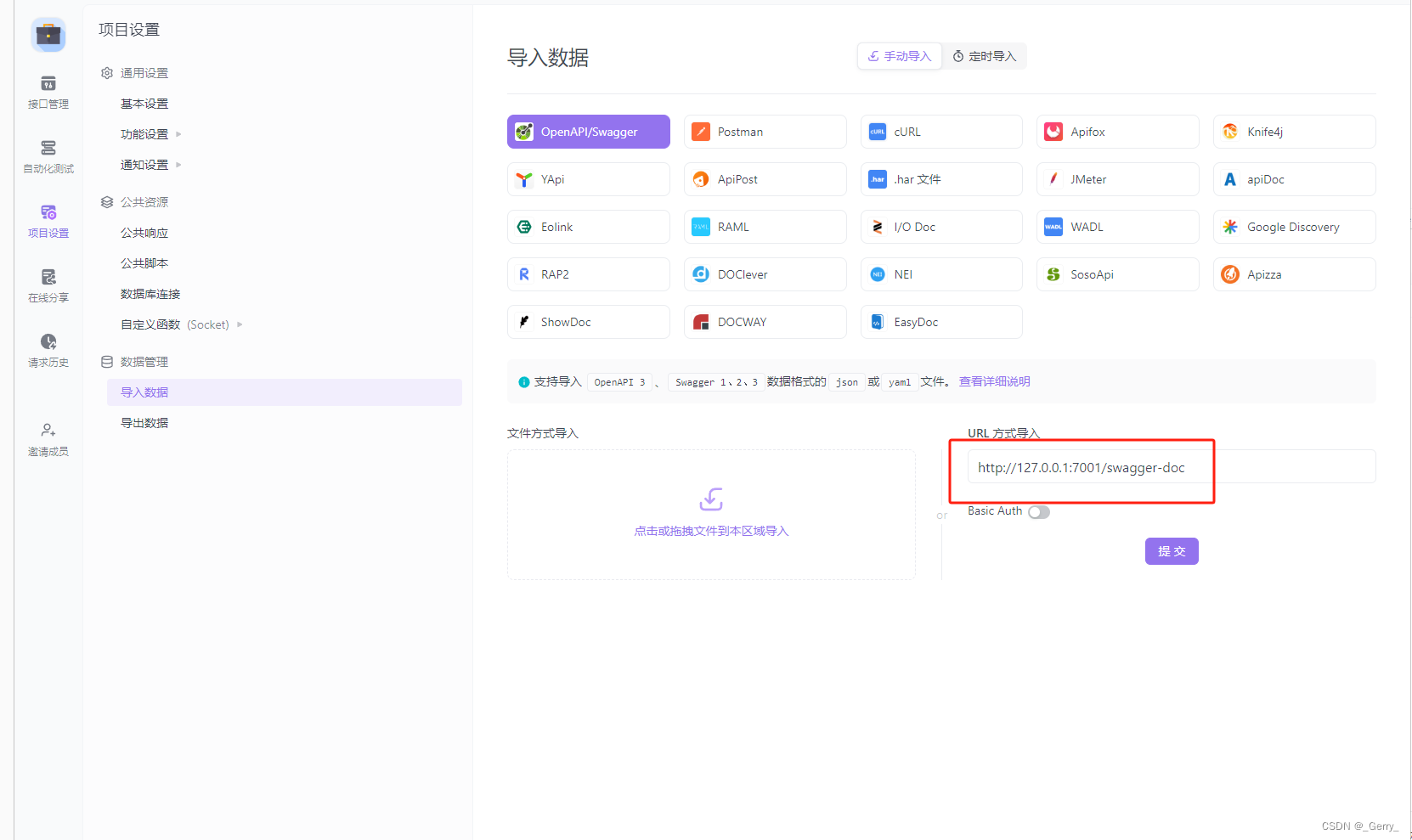Open 基本设置 menu item
The width and height of the screenshot is (1412, 840).
[144, 104]
